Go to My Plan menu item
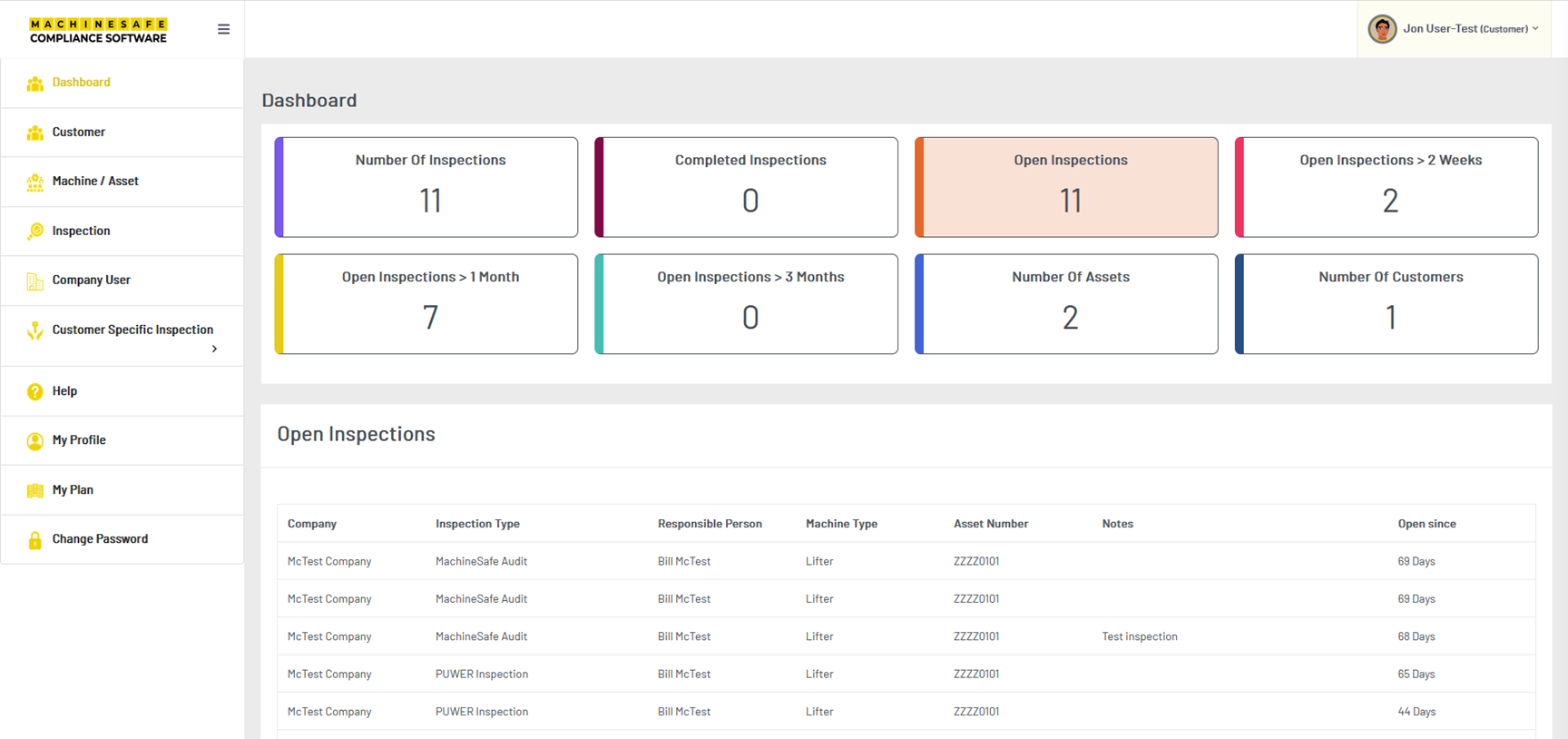The height and width of the screenshot is (739, 1568). click(73, 490)
